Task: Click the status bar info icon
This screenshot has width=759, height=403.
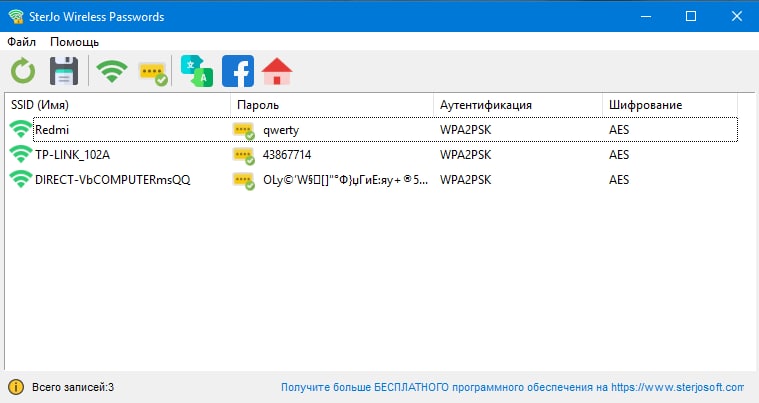Action: (16, 387)
